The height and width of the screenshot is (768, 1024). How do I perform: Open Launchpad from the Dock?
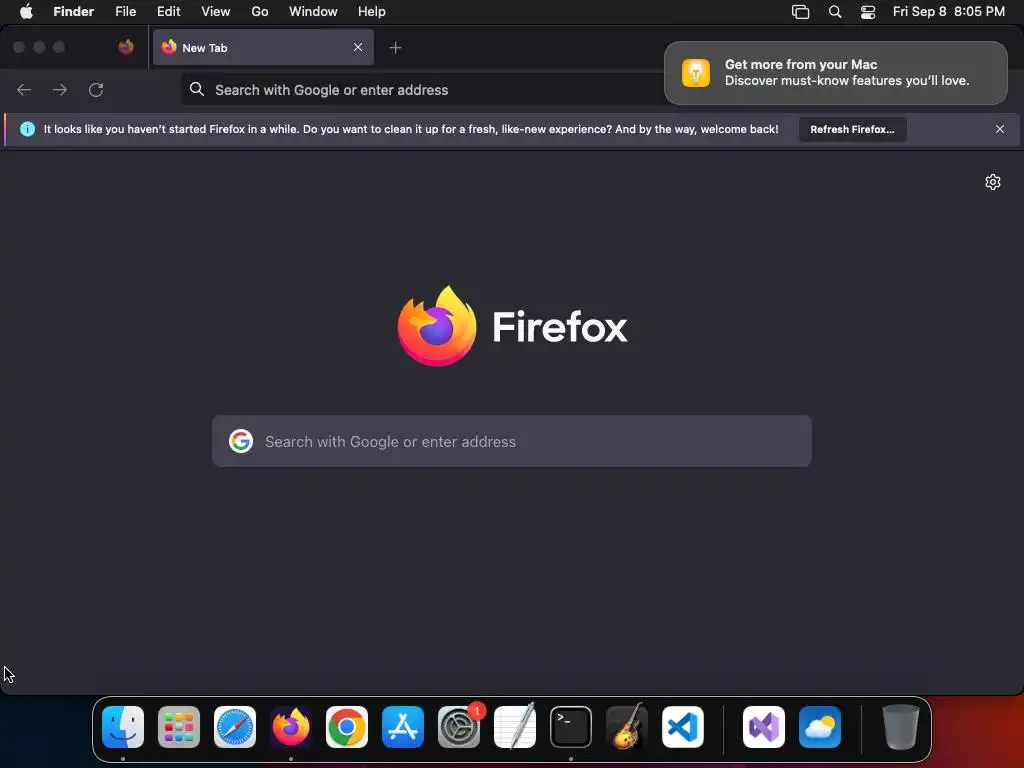[179, 727]
